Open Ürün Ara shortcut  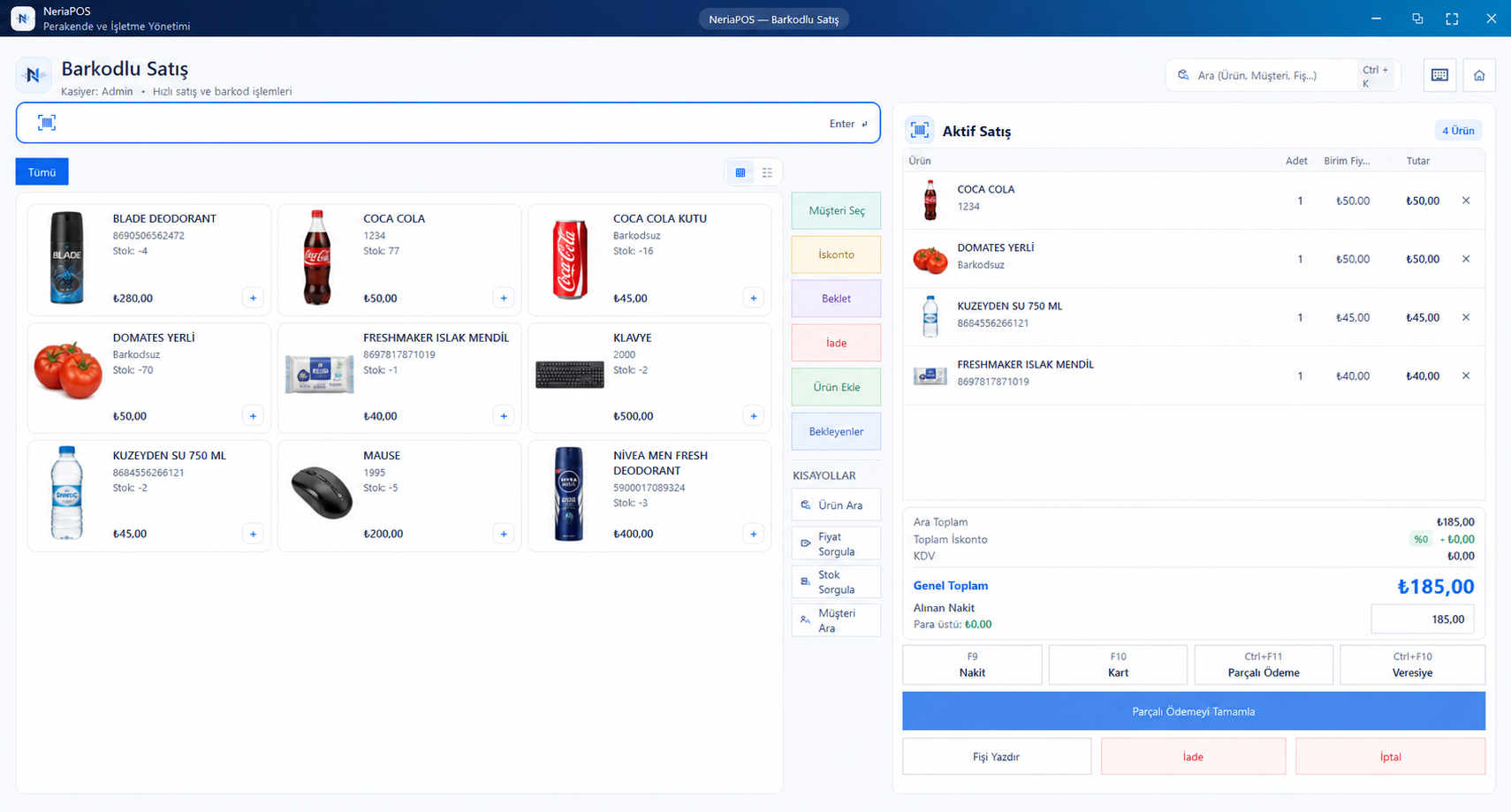click(x=836, y=505)
